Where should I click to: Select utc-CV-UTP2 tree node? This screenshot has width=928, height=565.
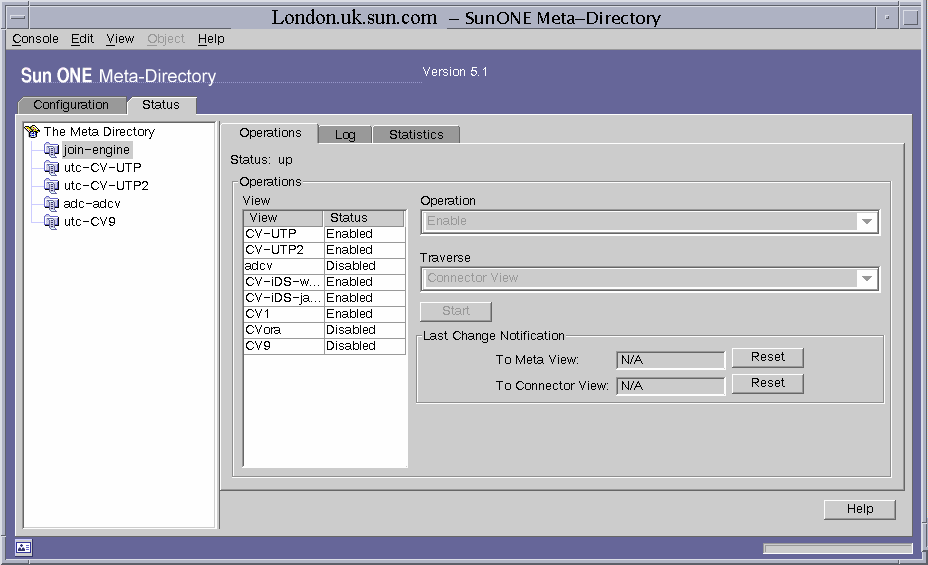[x=106, y=186]
